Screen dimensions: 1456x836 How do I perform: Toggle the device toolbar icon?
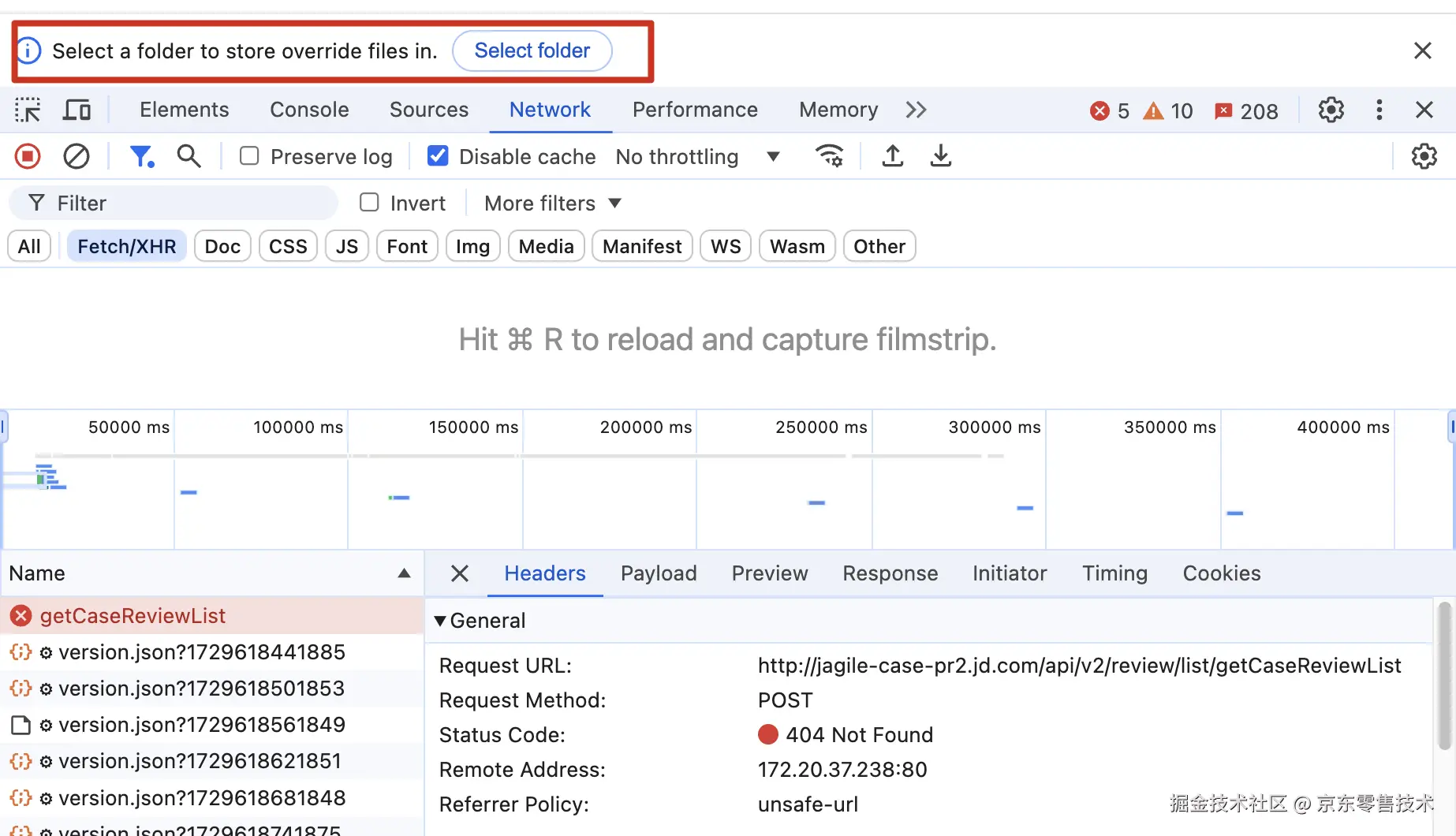pos(77,110)
